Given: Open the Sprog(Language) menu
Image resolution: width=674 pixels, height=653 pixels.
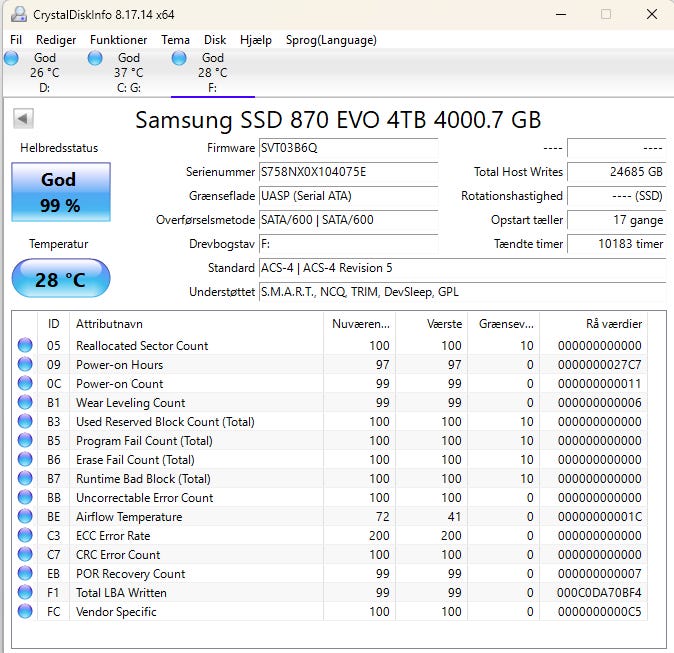Looking at the screenshot, I should click(x=331, y=40).
